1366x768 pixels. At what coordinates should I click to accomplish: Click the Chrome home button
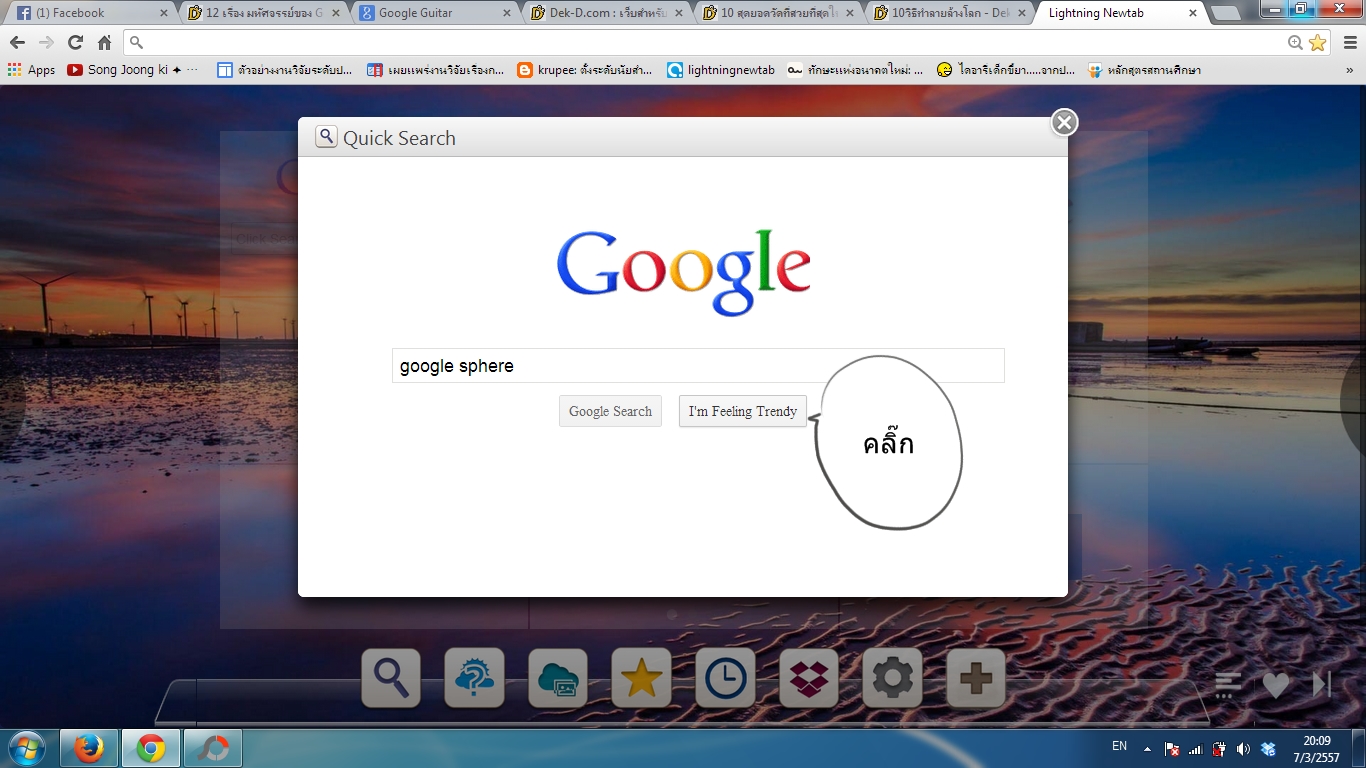point(104,43)
